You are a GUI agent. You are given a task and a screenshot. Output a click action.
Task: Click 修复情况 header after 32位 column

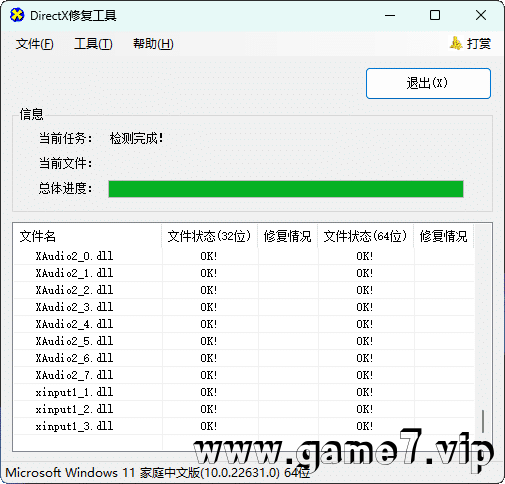pos(287,236)
